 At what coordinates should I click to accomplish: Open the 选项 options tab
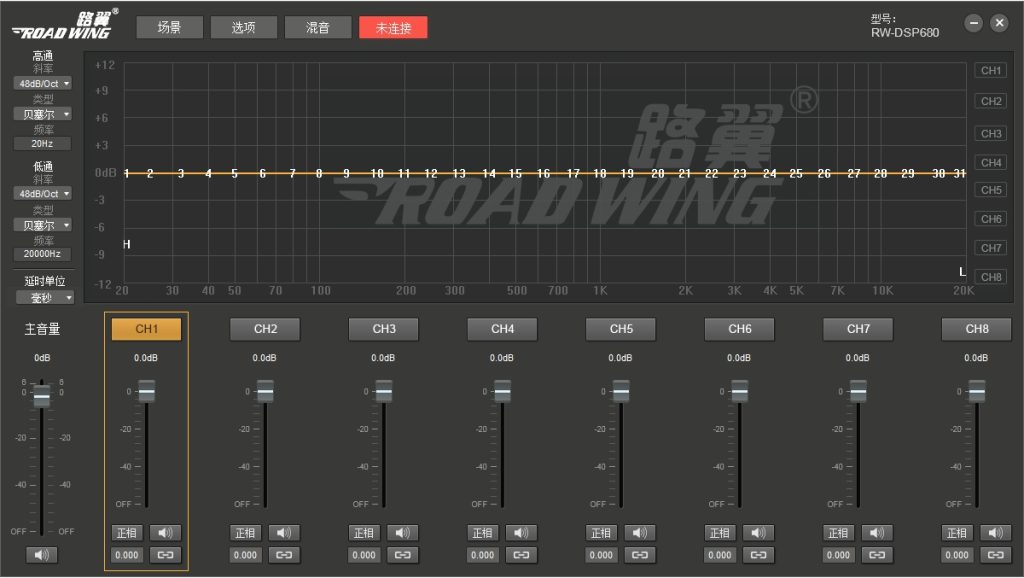click(244, 27)
